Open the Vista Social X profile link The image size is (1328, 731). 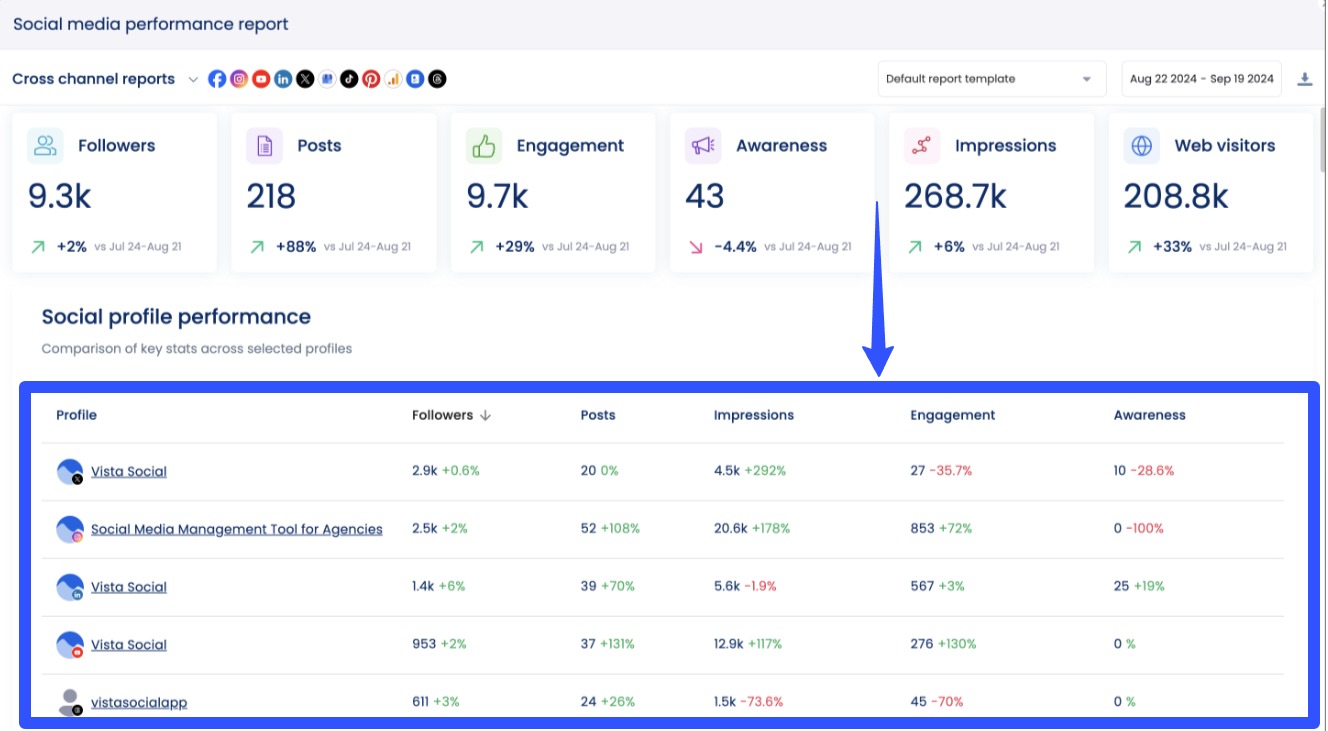point(129,470)
